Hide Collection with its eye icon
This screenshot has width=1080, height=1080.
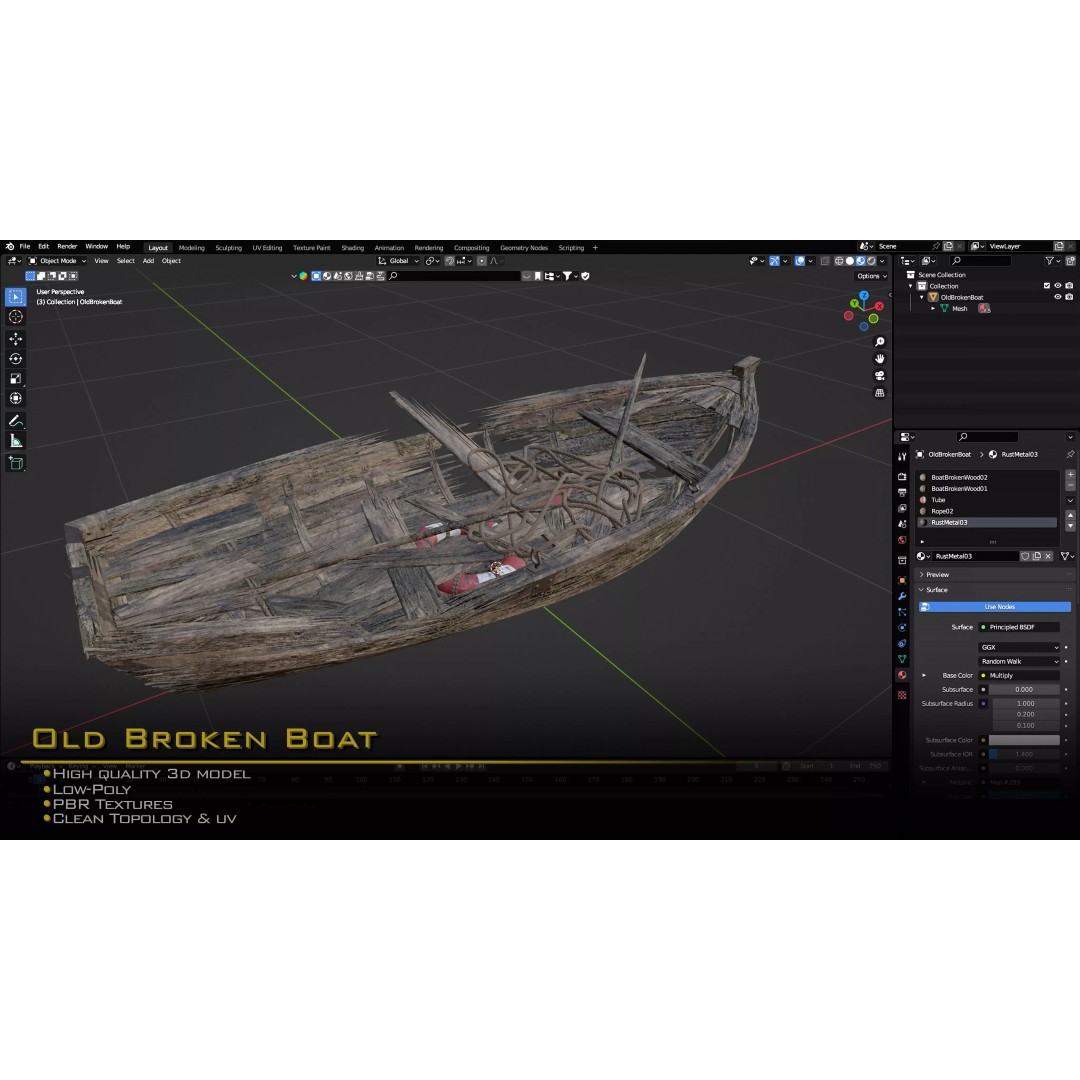pyautogui.click(x=1058, y=286)
